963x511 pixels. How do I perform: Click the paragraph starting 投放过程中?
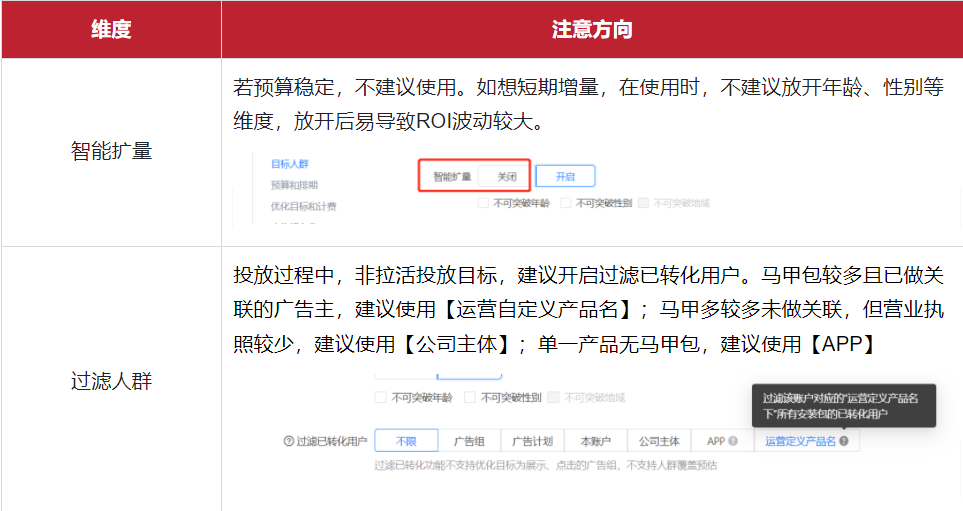coord(588,310)
